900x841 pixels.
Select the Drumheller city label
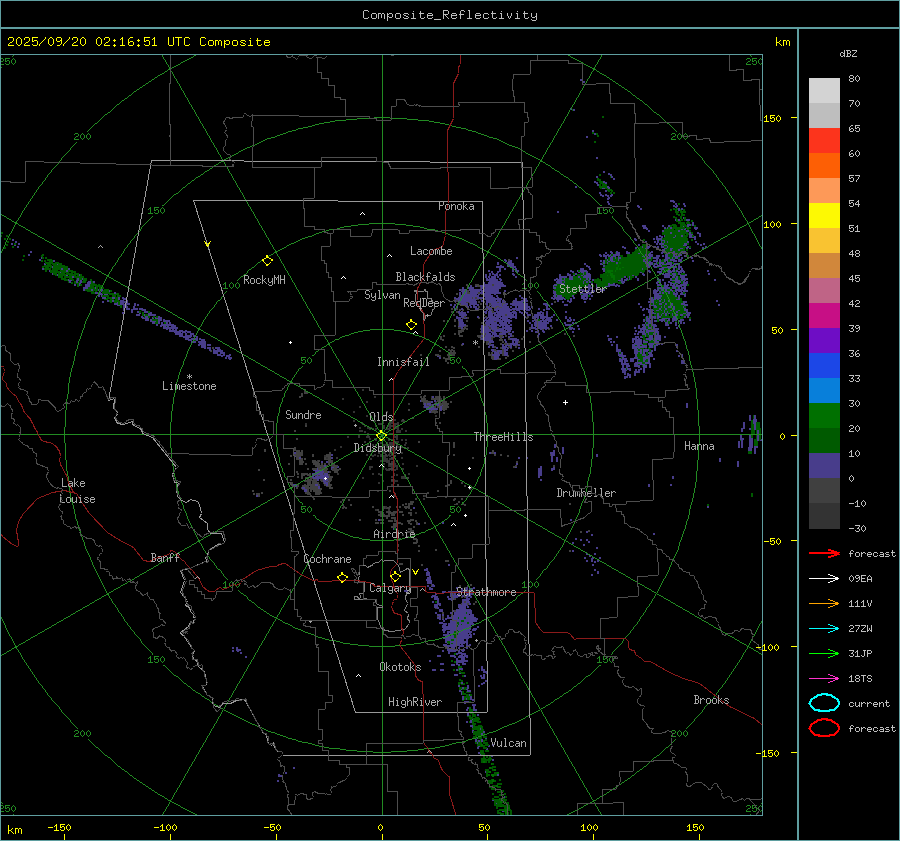point(586,493)
